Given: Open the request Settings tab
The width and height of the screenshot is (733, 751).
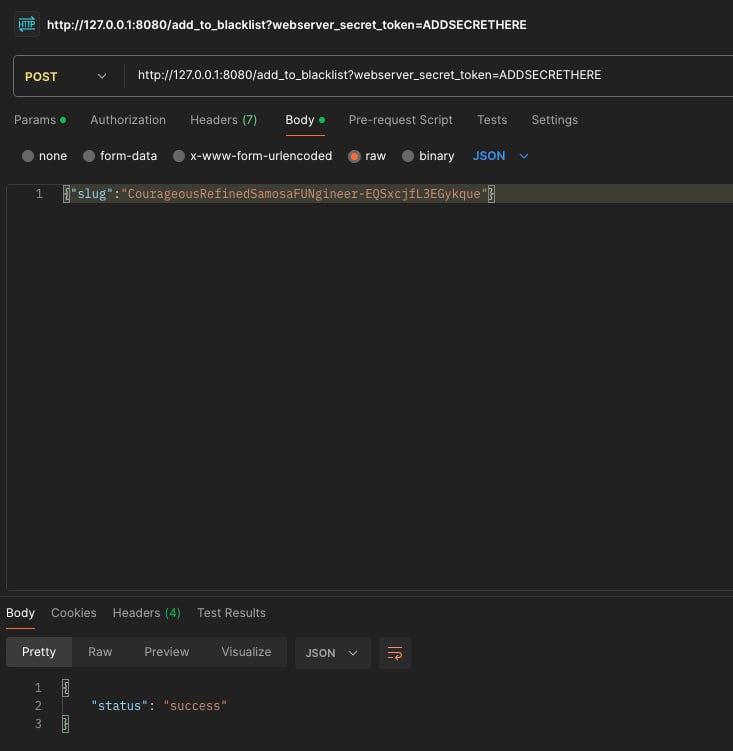Looking at the screenshot, I should [x=554, y=120].
